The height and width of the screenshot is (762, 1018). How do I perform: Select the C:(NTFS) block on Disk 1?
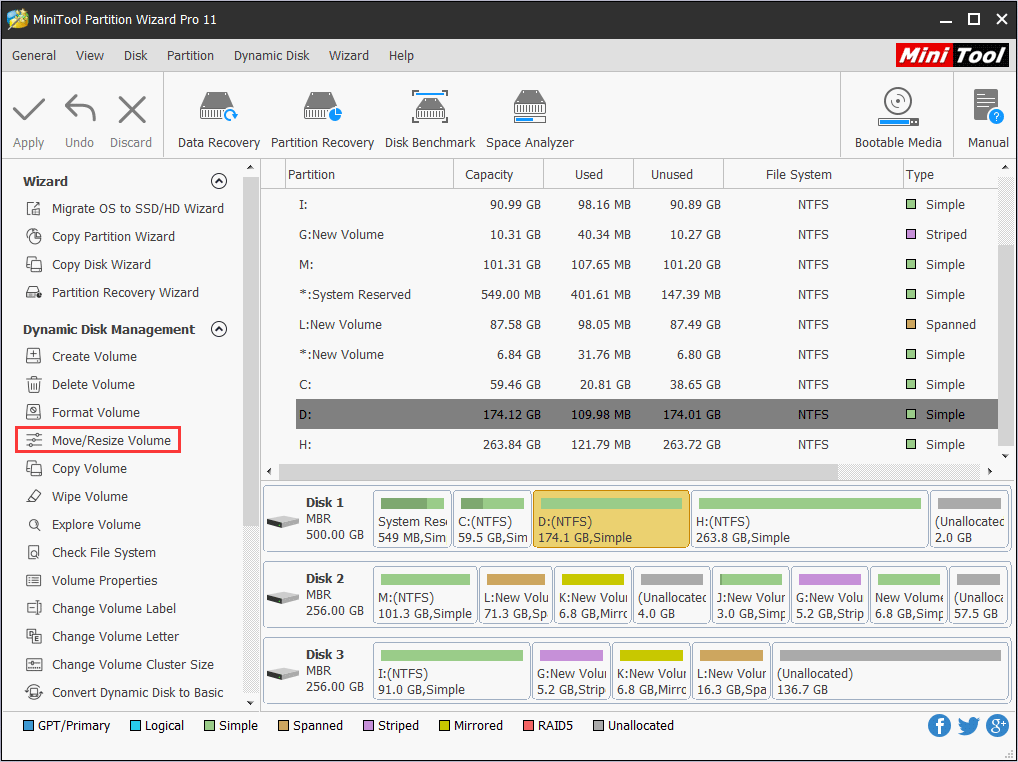(x=492, y=519)
